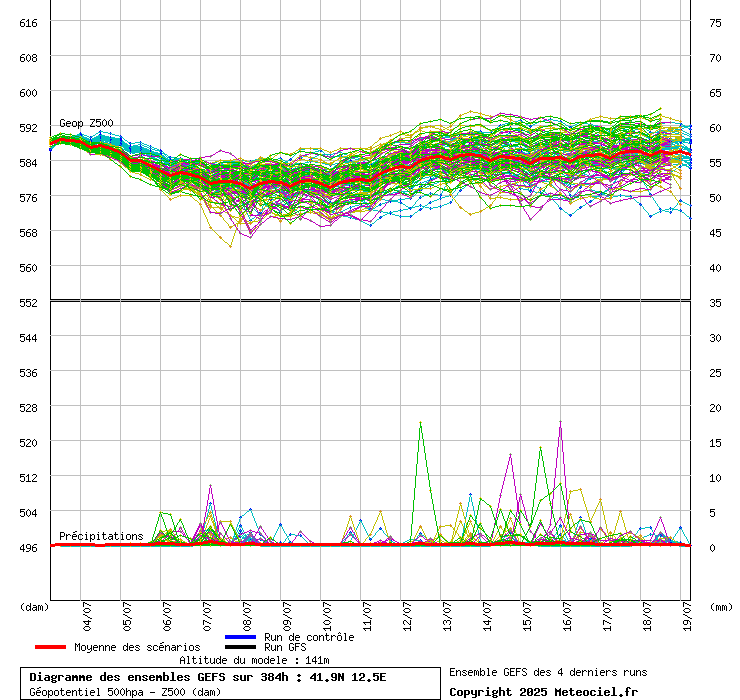Image resolution: width=740 pixels, height=700 pixels.
Task: Click the 496 left axis value
Action: (28, 548)
